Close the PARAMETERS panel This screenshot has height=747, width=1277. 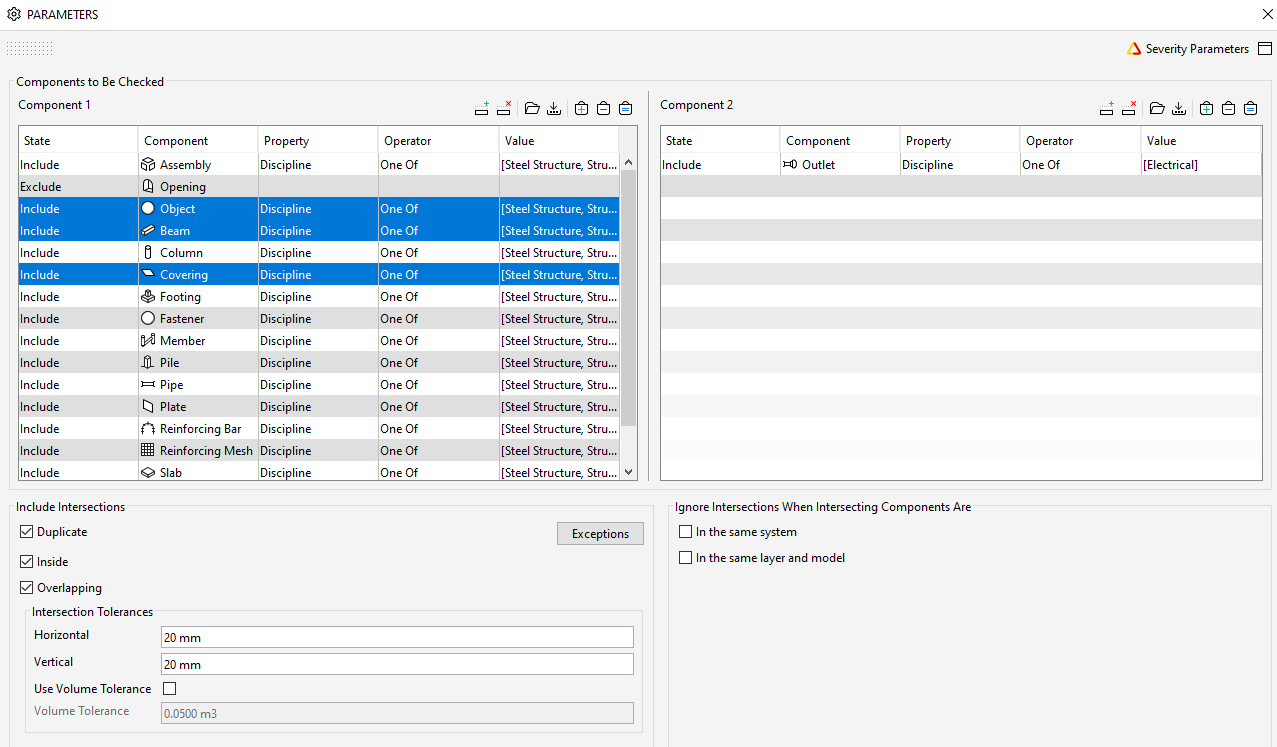1267,15
